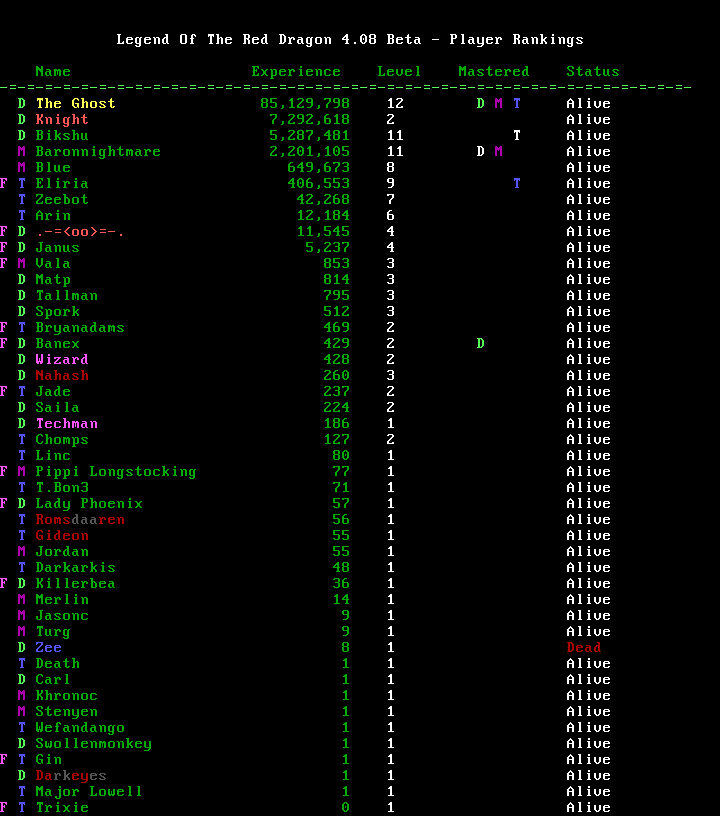Viewport: 720px width, 816px height.
Task: Select Linc in the rankings
Action: tap(53, 456)
